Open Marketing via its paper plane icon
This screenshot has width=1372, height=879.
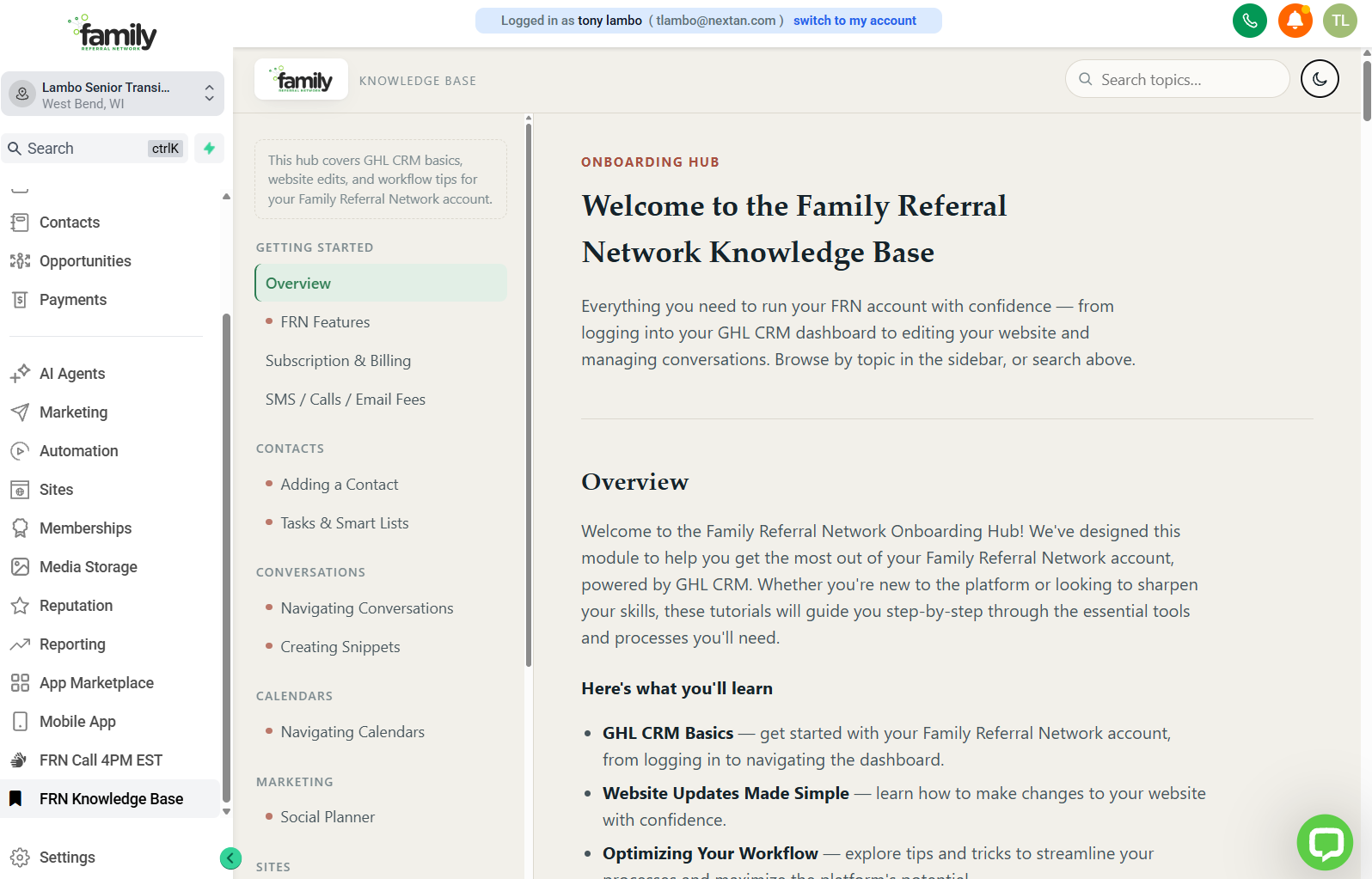pyautogui.click(x=20, y=412)
